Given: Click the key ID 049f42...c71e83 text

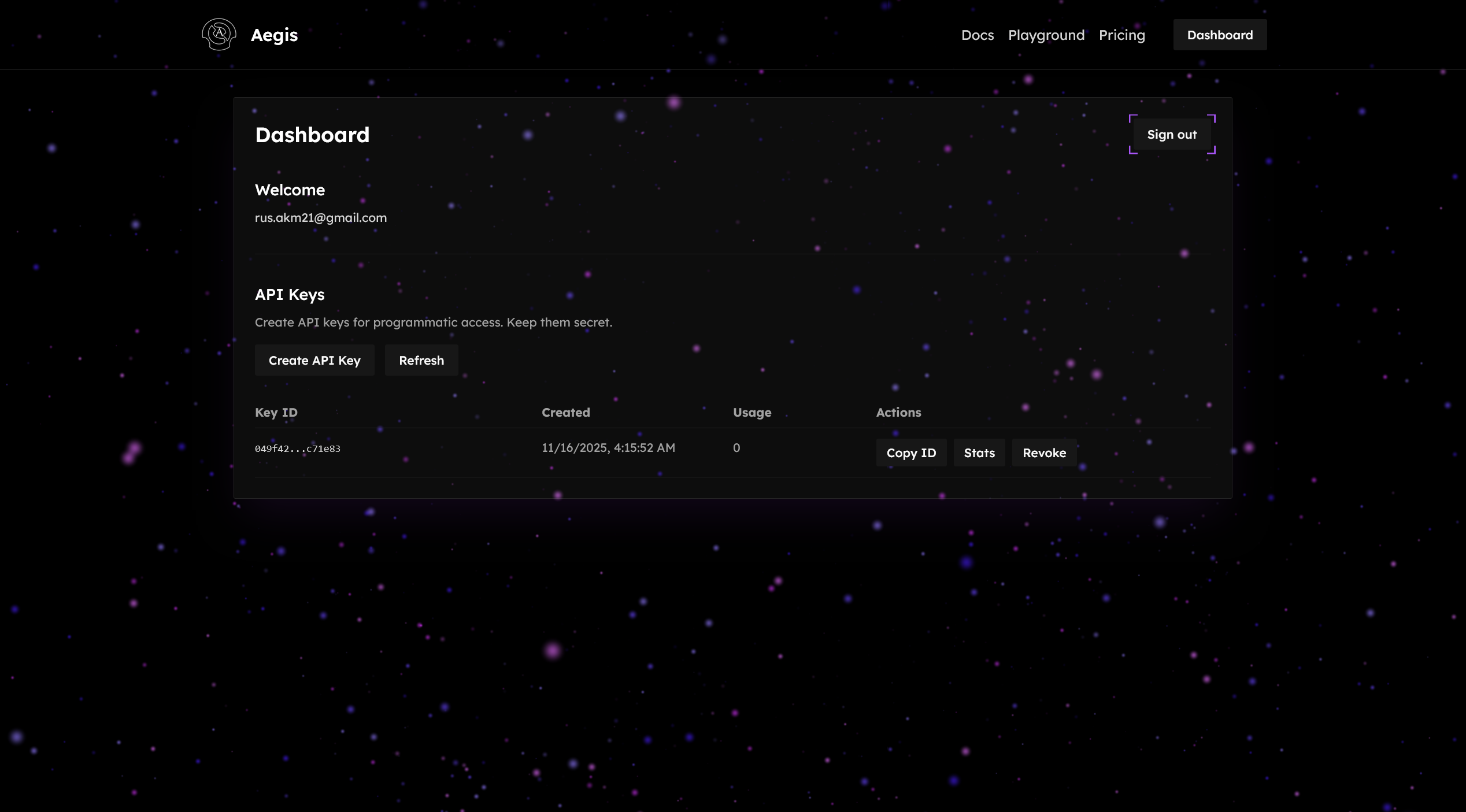Looking at the screenshot, I should 298,448.
